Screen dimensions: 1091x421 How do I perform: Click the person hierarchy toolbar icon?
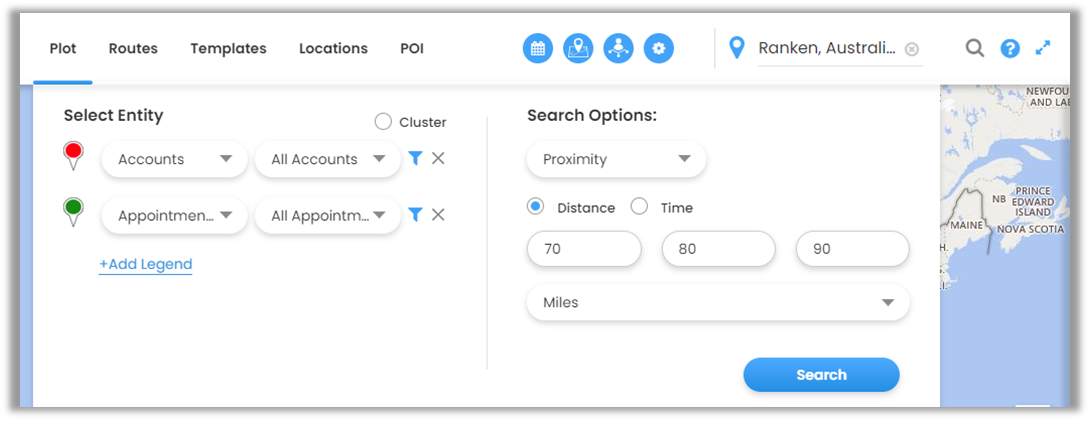pyautogui.click(x=618, y=48)
